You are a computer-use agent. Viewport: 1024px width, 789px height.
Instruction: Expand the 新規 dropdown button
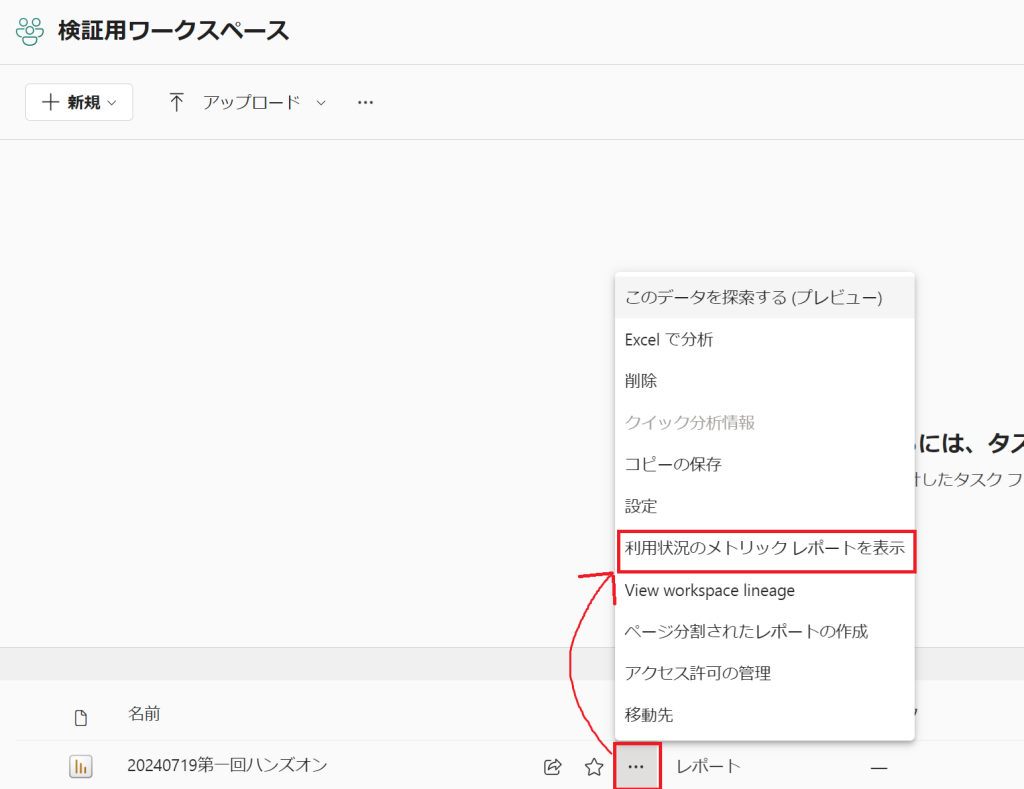point(79,102)
